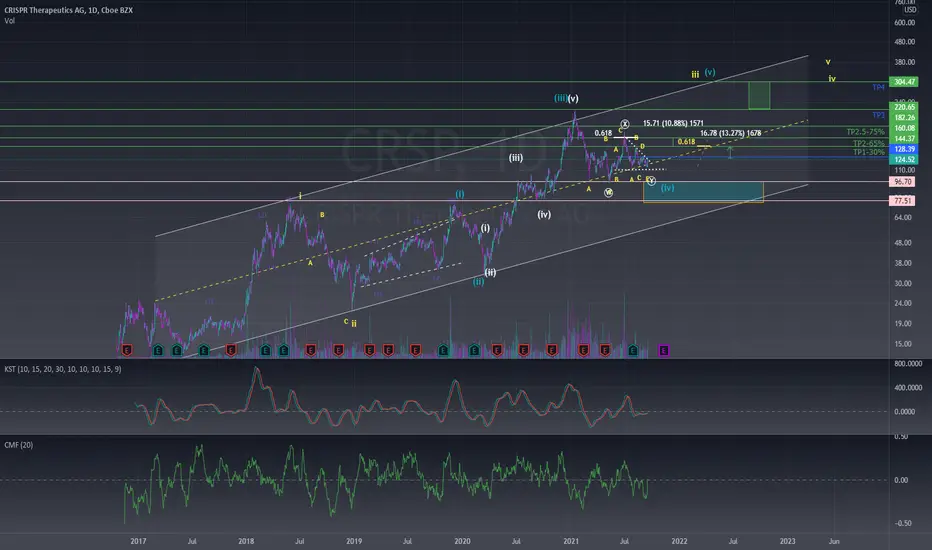Screen dimensions: 932x550
Task: Open the CMF (20) indicator legend
Action: 18,445
